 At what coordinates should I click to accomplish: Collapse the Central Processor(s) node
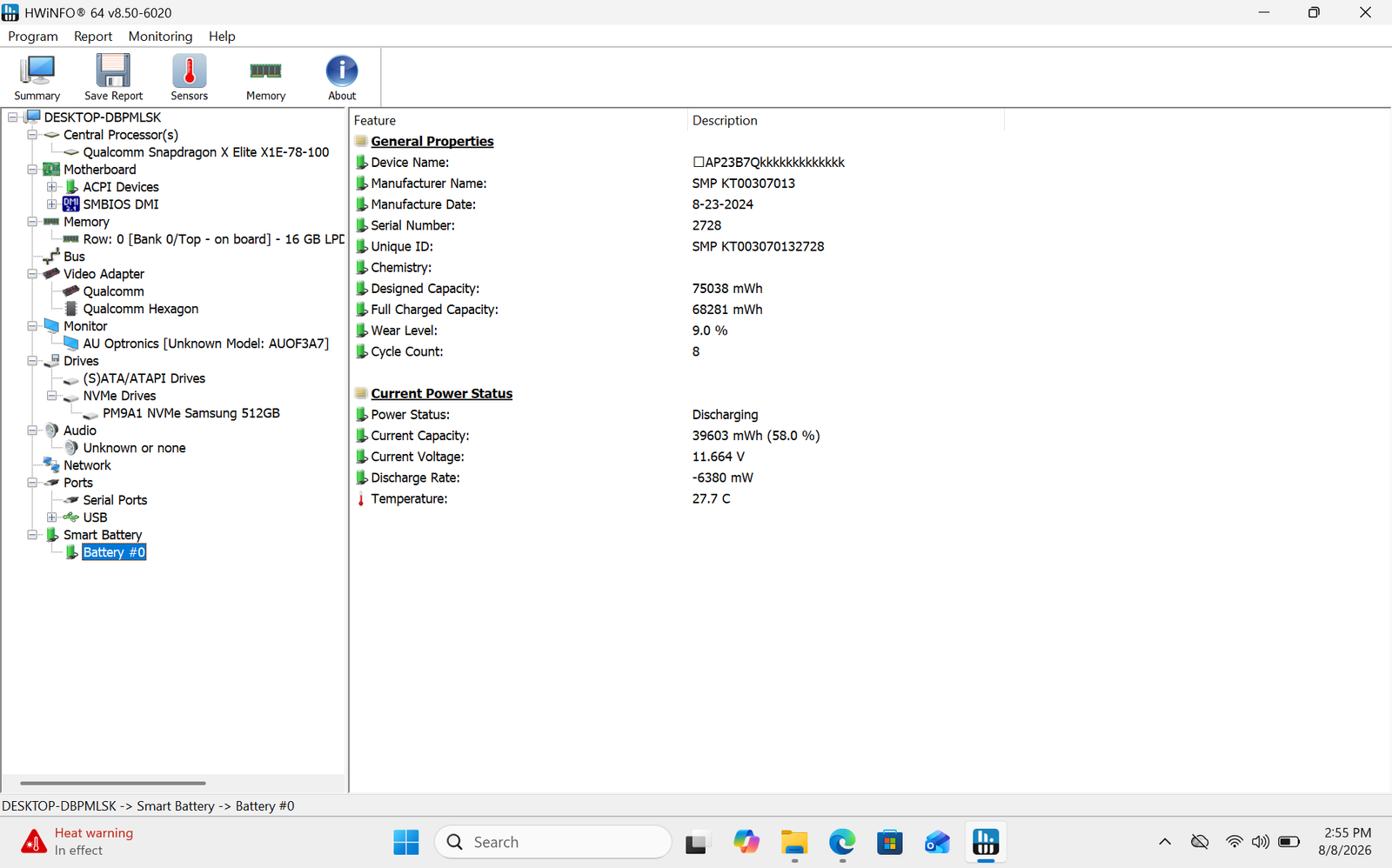pyautogui.click(x=32, y=135)
